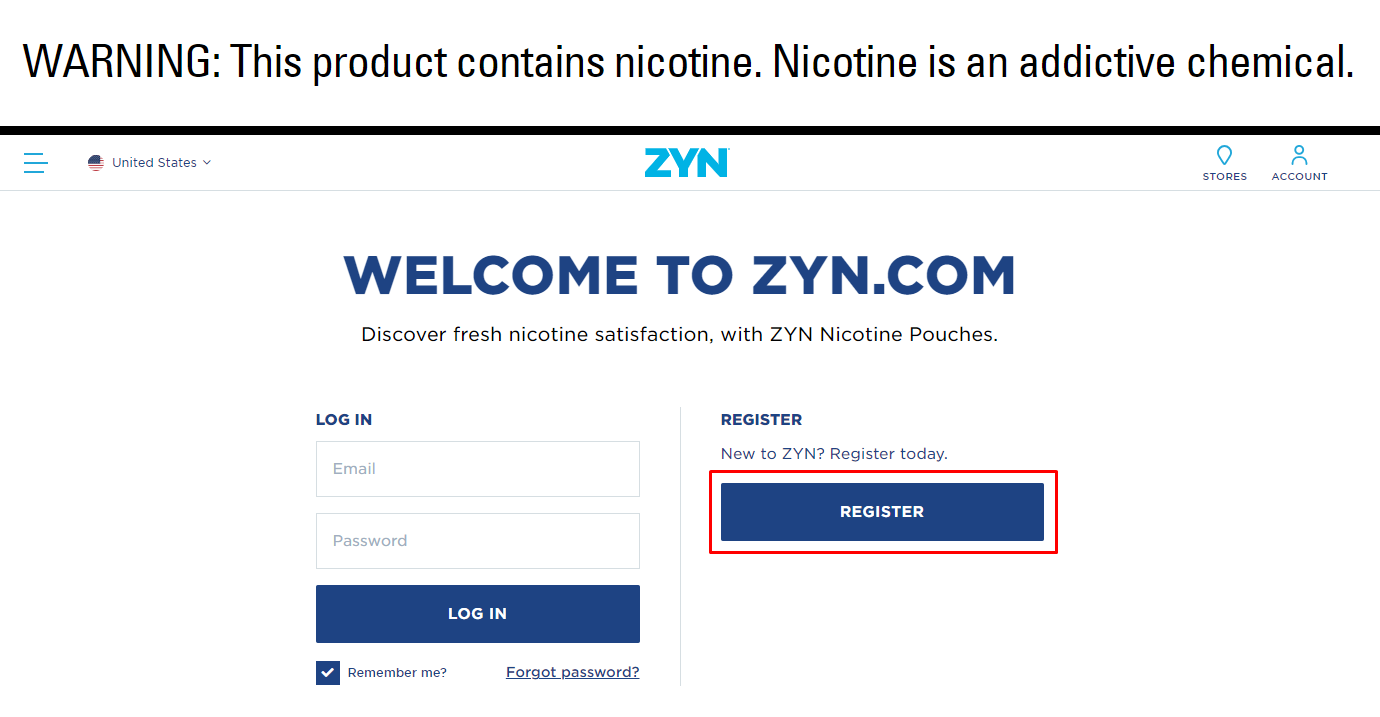This screenshot has width=1380, height=717.
Task: Select the STORES label in header
Action: point(1225,177)
